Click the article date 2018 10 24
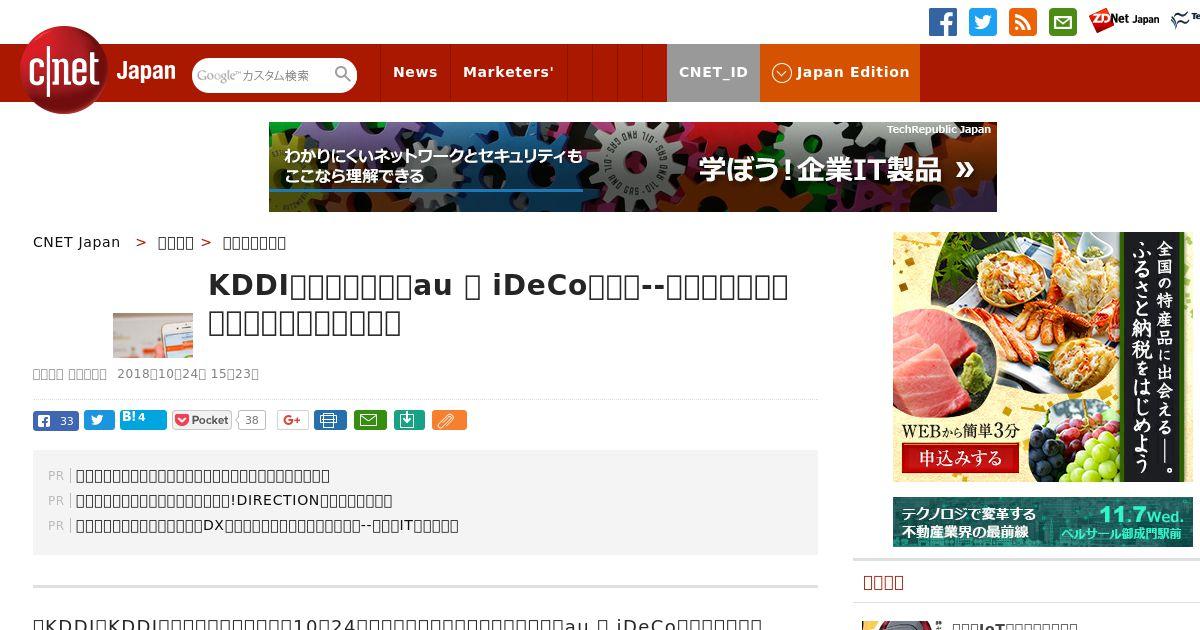Viewport: 1200px width, 630px height. point(188,374)
